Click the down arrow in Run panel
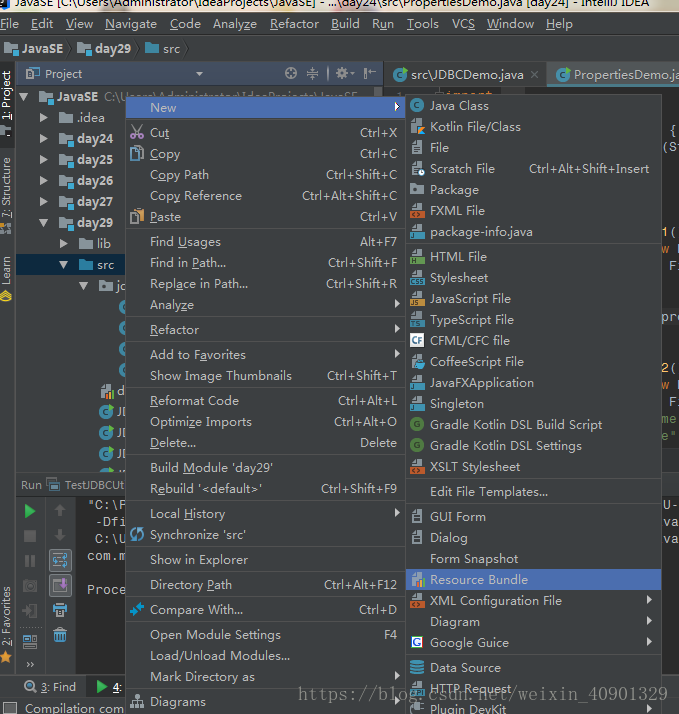Screen dimensions: 679x714 [x=60, y=536]
